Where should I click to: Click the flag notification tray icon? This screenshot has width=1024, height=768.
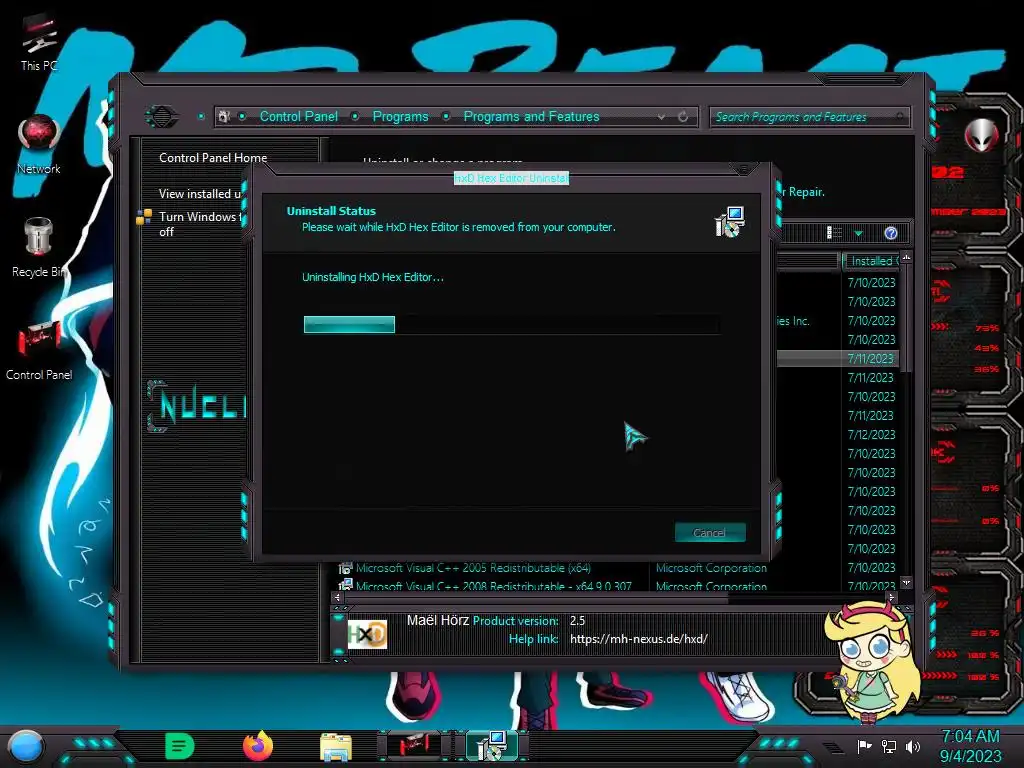point(864,746)
